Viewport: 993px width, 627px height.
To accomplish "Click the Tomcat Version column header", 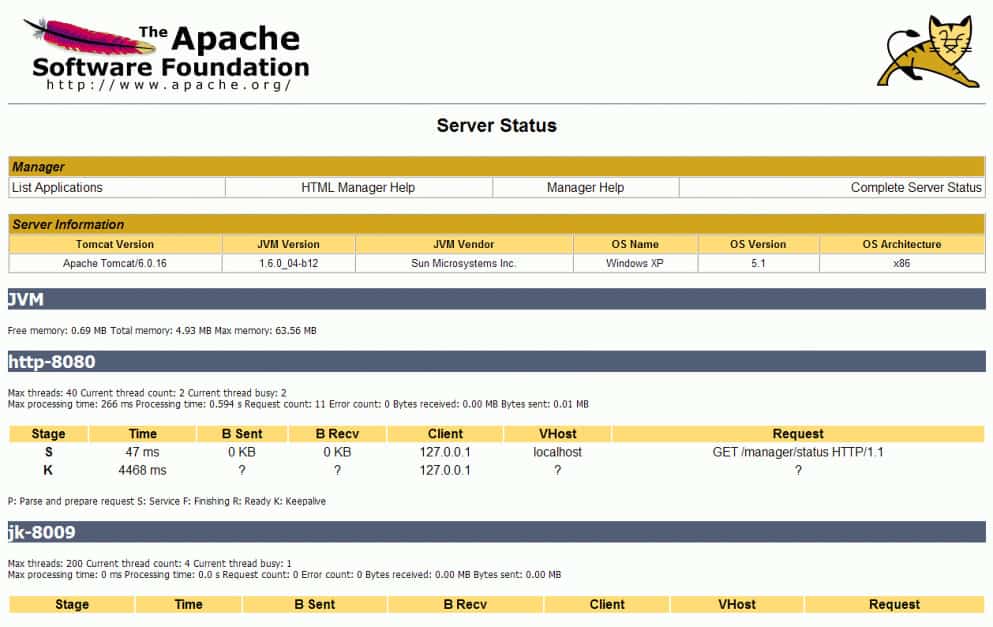I will 115,244.
